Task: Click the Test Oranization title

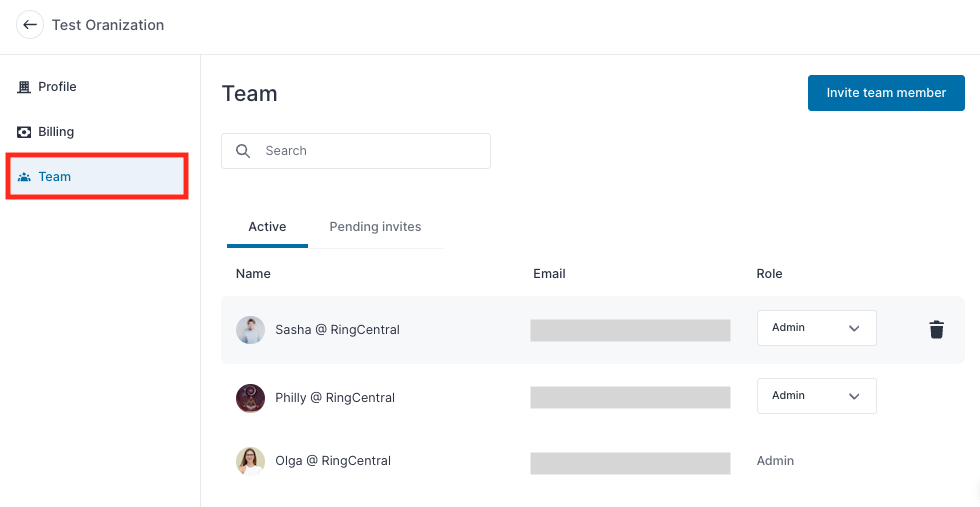Action: [x=108, y=25]
